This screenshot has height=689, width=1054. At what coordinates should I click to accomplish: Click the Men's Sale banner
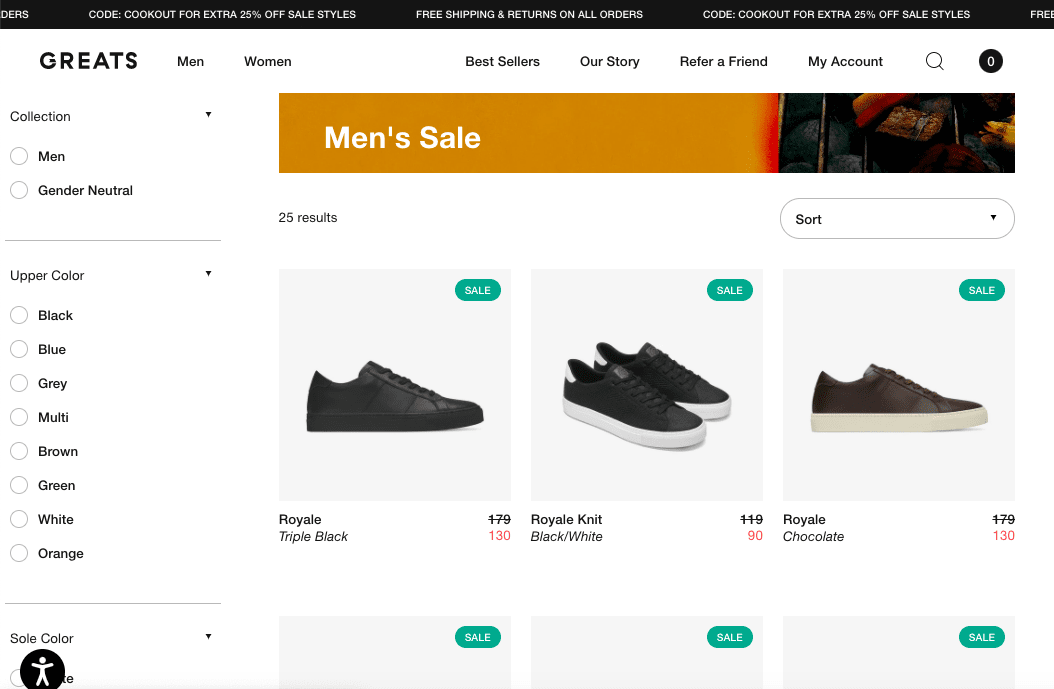click(647, 133)
